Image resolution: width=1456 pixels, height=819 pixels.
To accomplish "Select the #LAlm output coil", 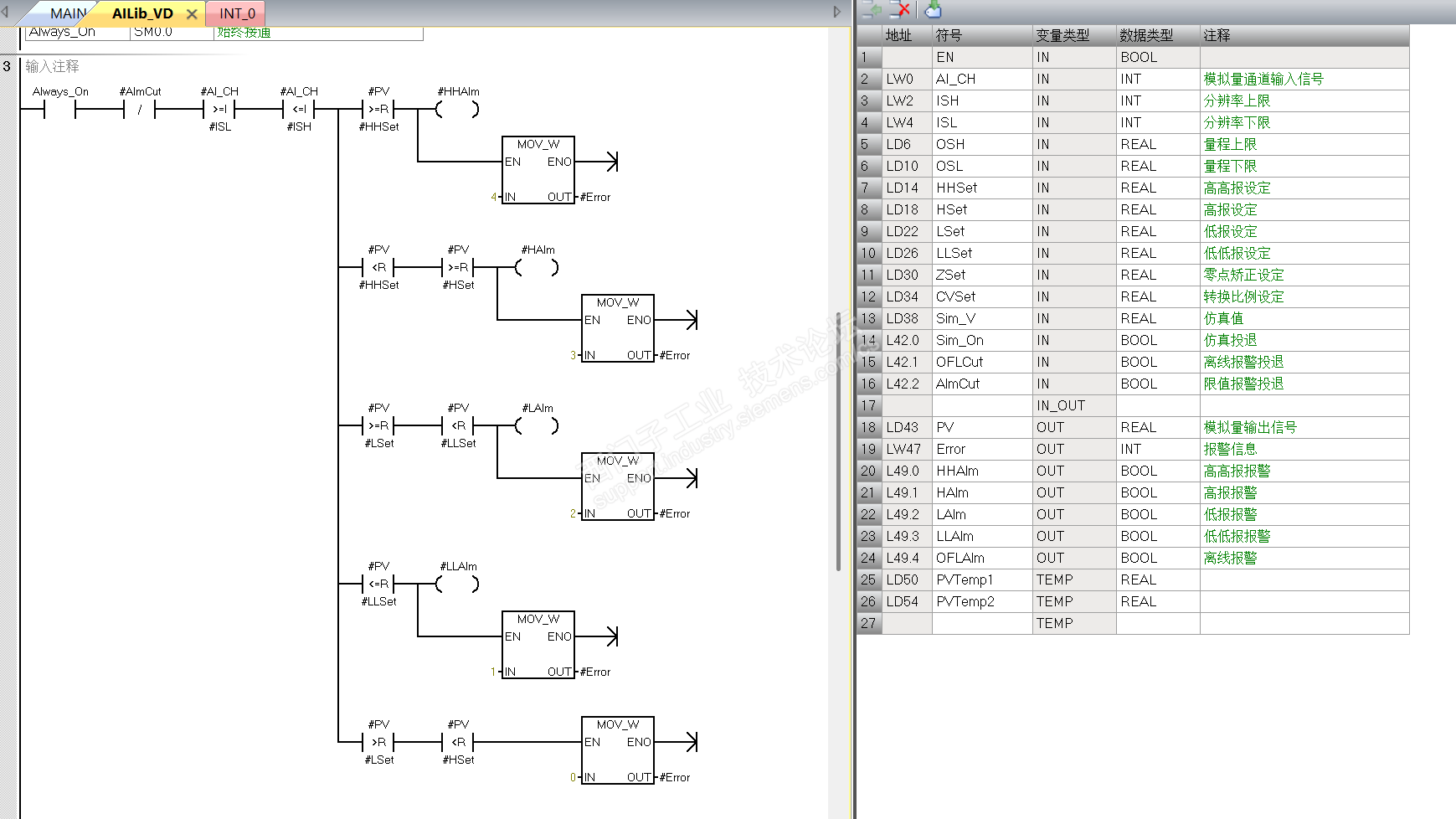I will (x=538, y=425).
